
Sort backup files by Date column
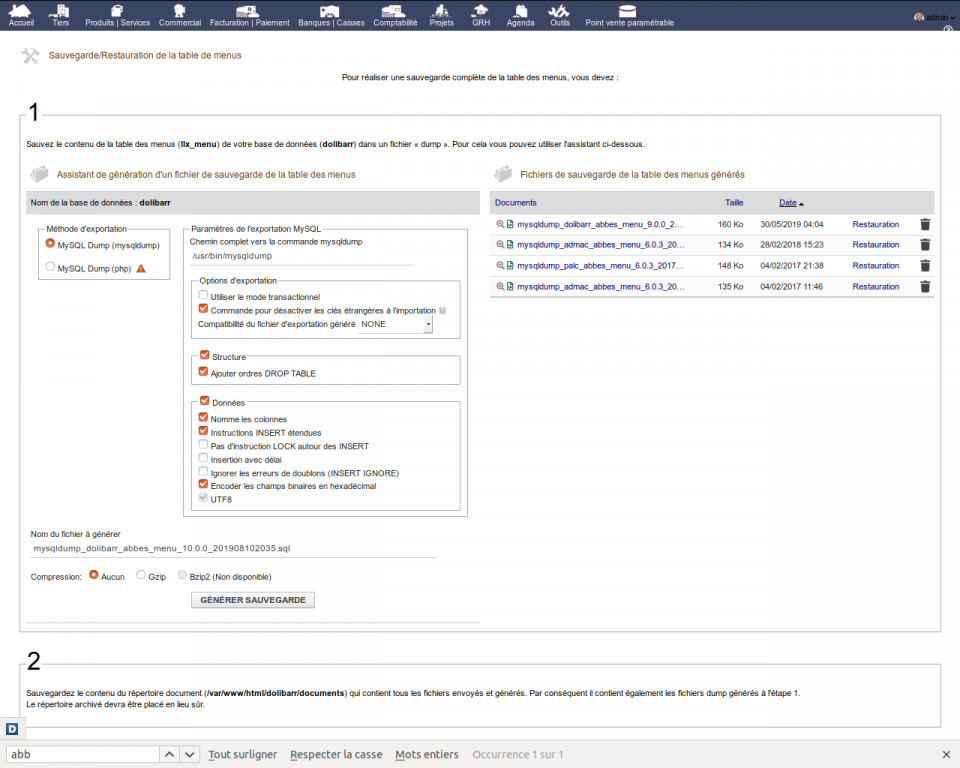[x=788, y=202]
